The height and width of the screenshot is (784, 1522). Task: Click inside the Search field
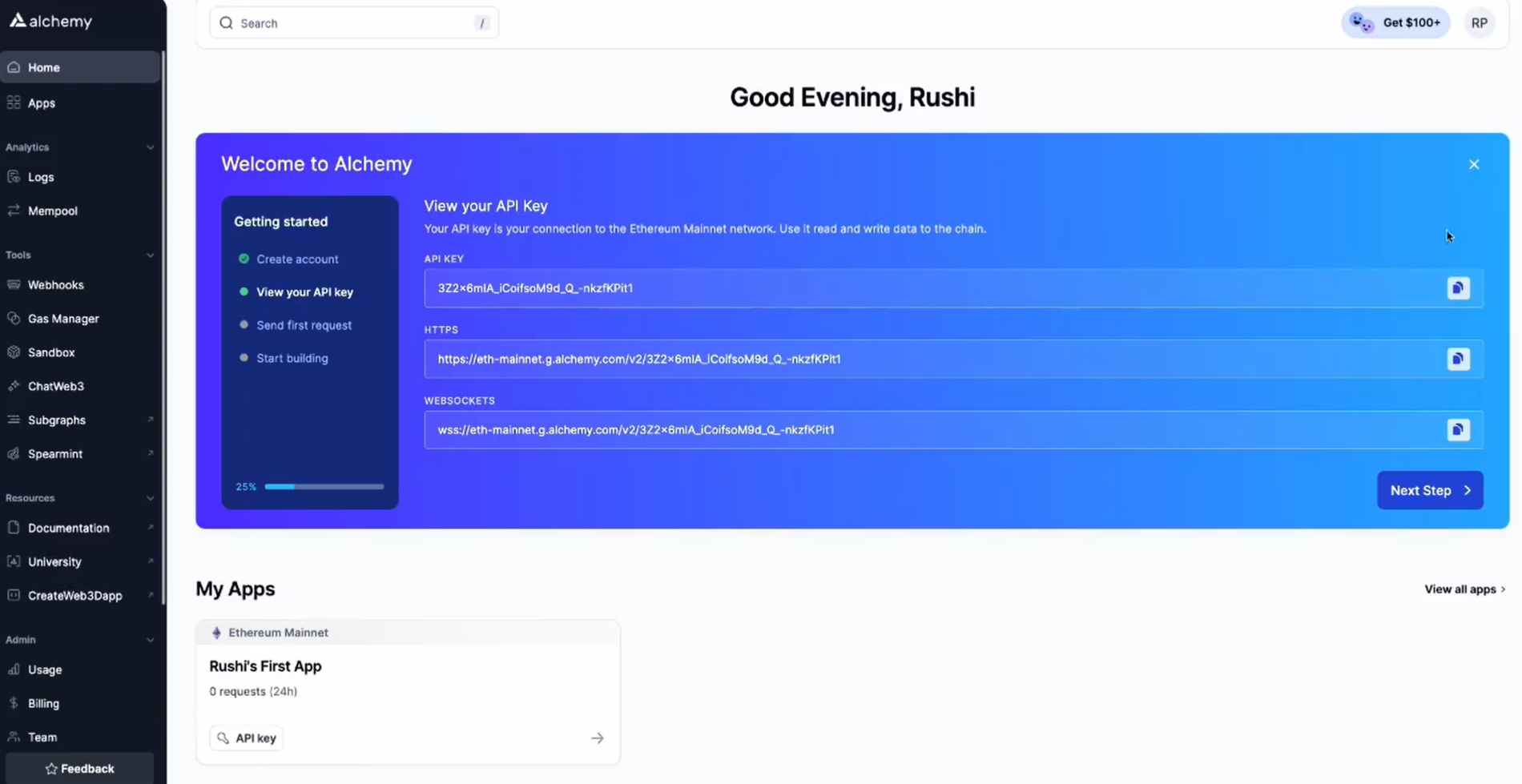point(352,22)
